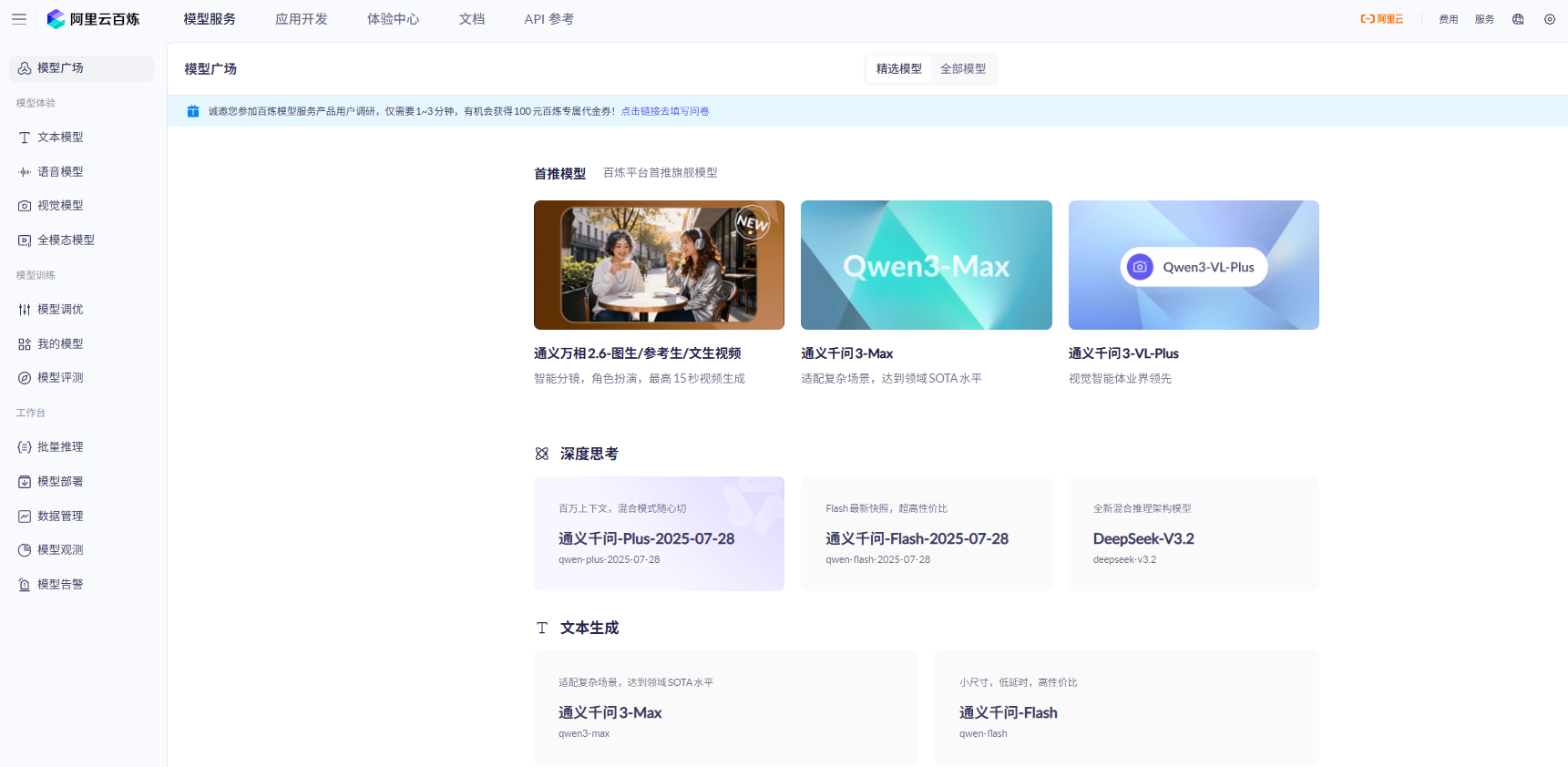Click the 模型调优 sliders icon
This screenshot has height=767, width=1568.
[25, 310]
